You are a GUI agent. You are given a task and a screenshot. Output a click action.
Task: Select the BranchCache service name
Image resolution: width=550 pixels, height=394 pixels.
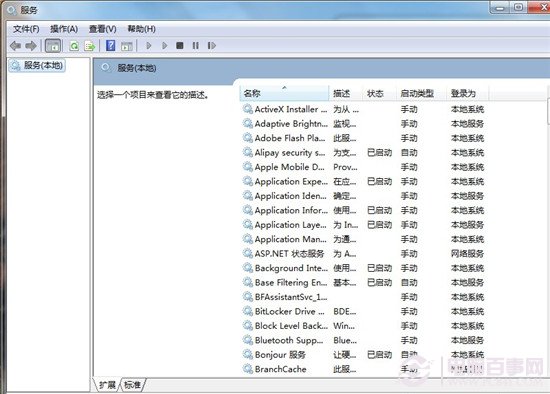(x=281, y=369)
